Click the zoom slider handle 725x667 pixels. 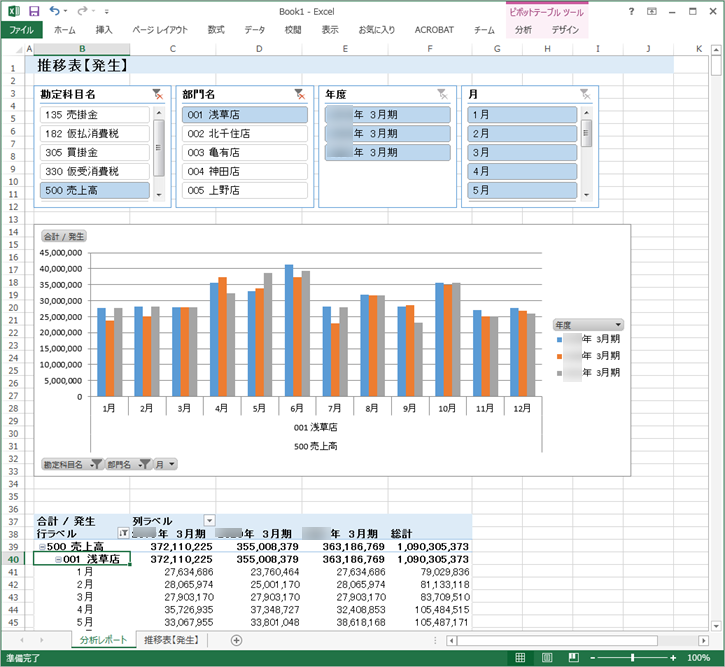(x=633, y=658)
